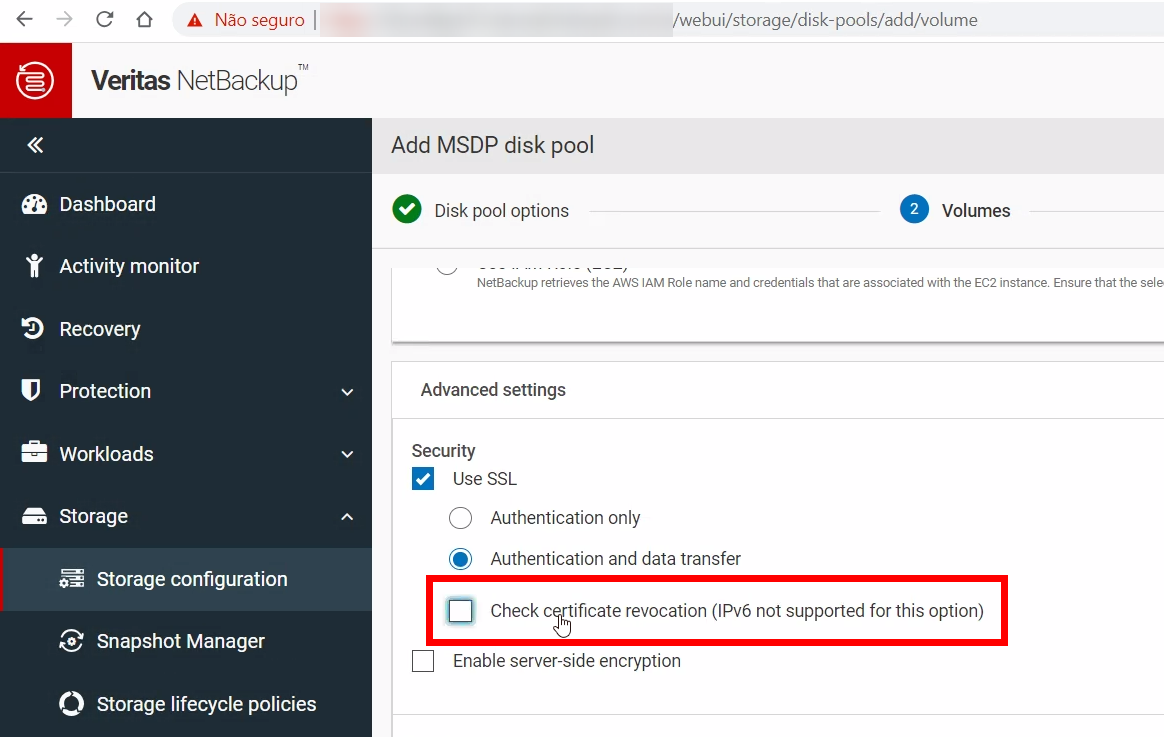This screenshot has height=737, width=1164.
Task: Click the Workloads briefcase icon
Action: [x=34, y=453]
